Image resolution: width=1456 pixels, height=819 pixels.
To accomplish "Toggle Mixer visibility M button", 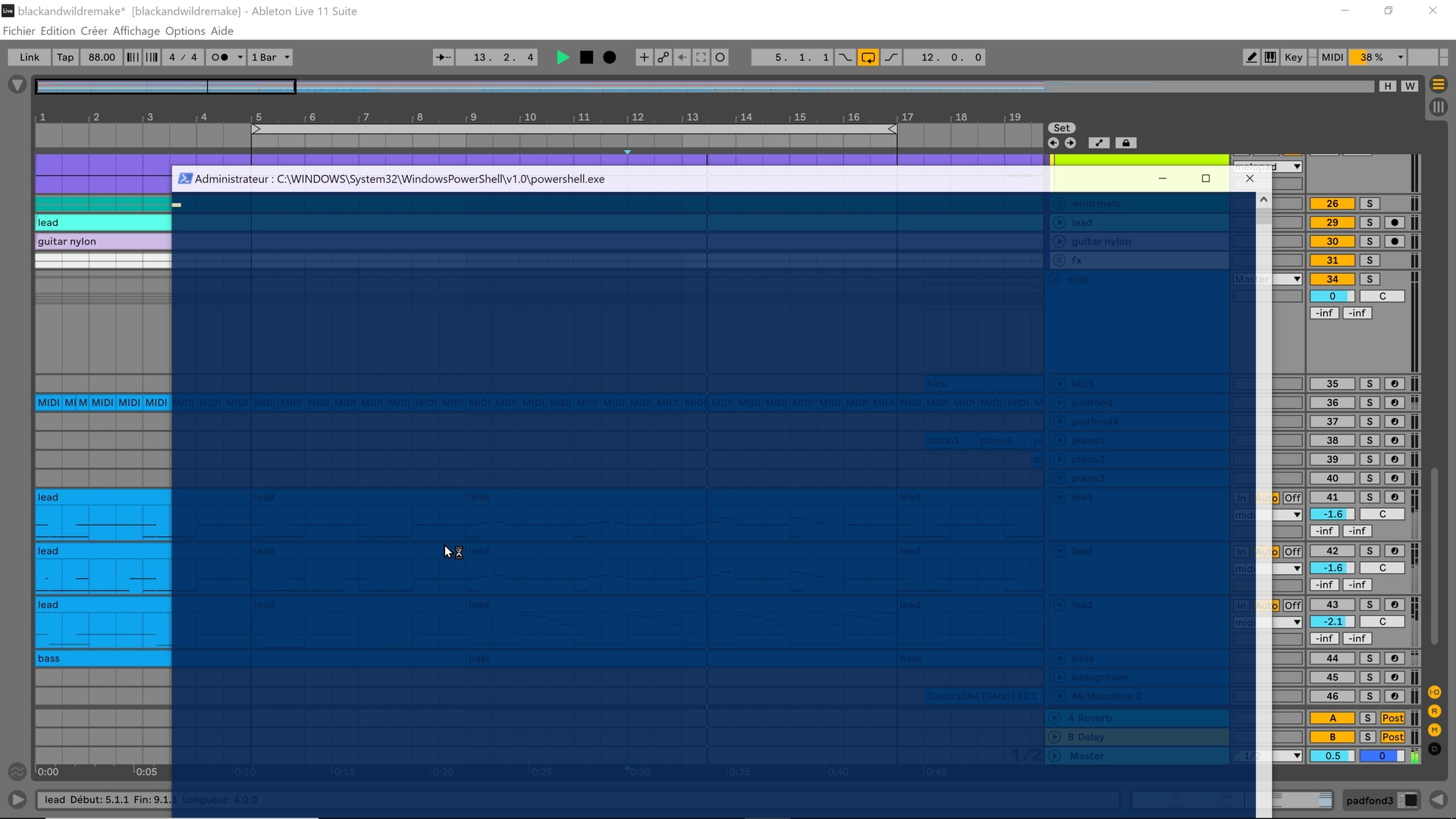I will click(1435, 730).
